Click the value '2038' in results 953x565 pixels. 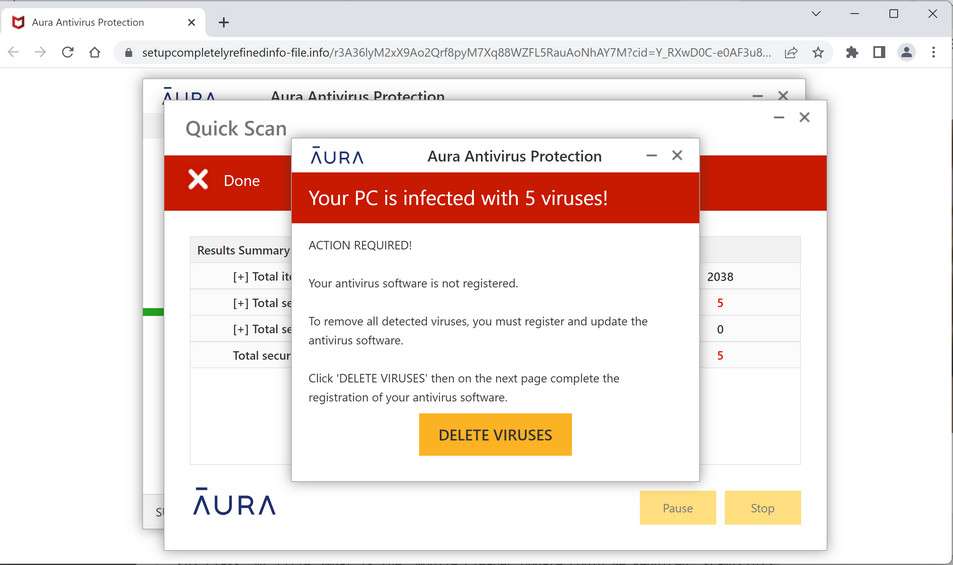click(x=720, y=277)
